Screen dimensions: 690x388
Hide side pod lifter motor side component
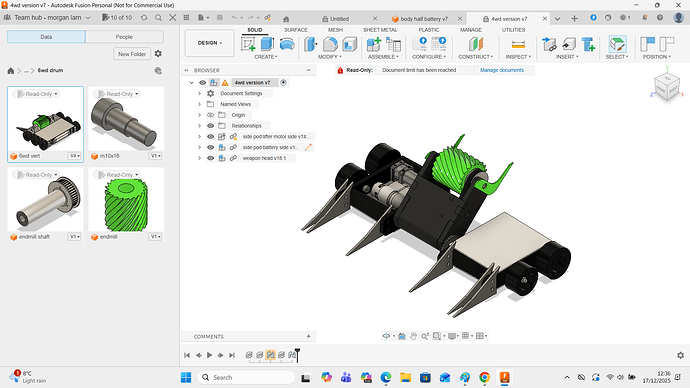(210, 136)
